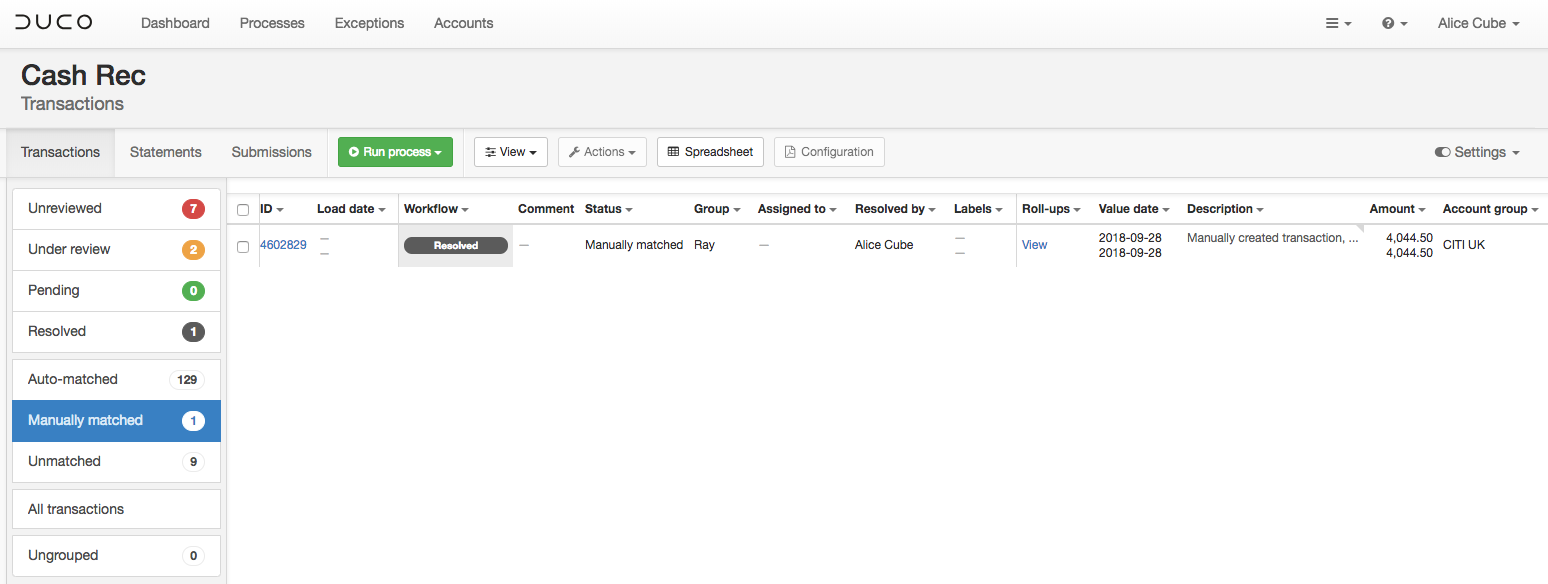Open Exceptions in top navigation

pyautogui.click(x=369, y=23)
